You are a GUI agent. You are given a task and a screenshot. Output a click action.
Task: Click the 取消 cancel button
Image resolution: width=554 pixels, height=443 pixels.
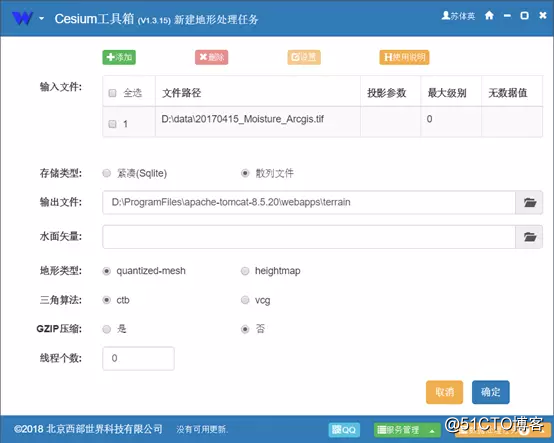(x=444, y=392)
